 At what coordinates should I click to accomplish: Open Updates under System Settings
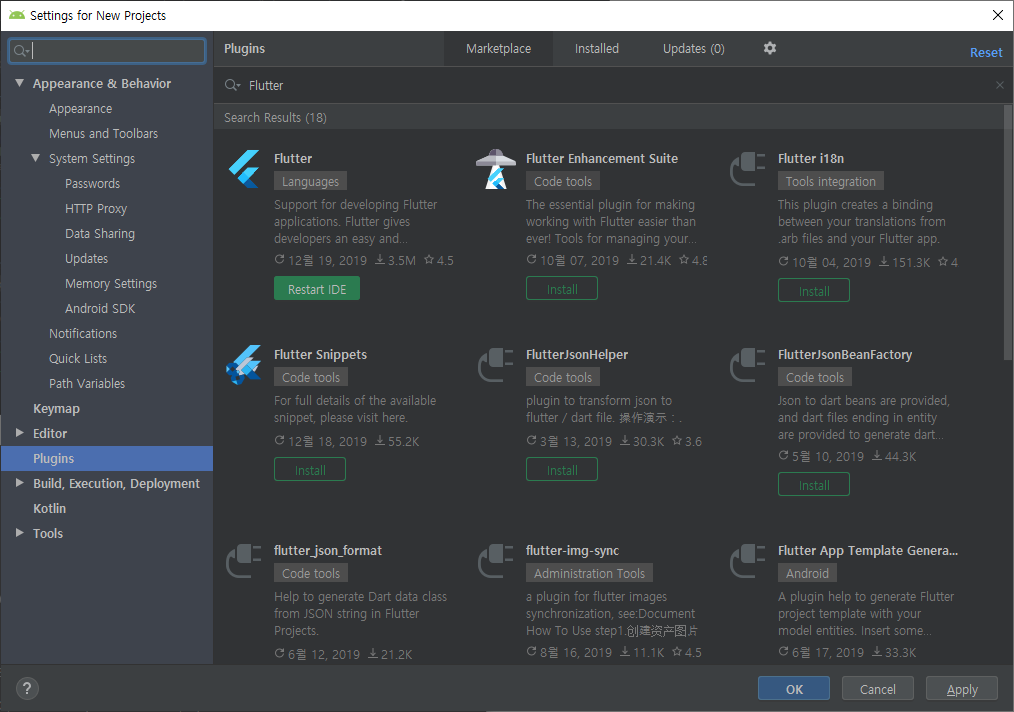click(x=86, y=258)
